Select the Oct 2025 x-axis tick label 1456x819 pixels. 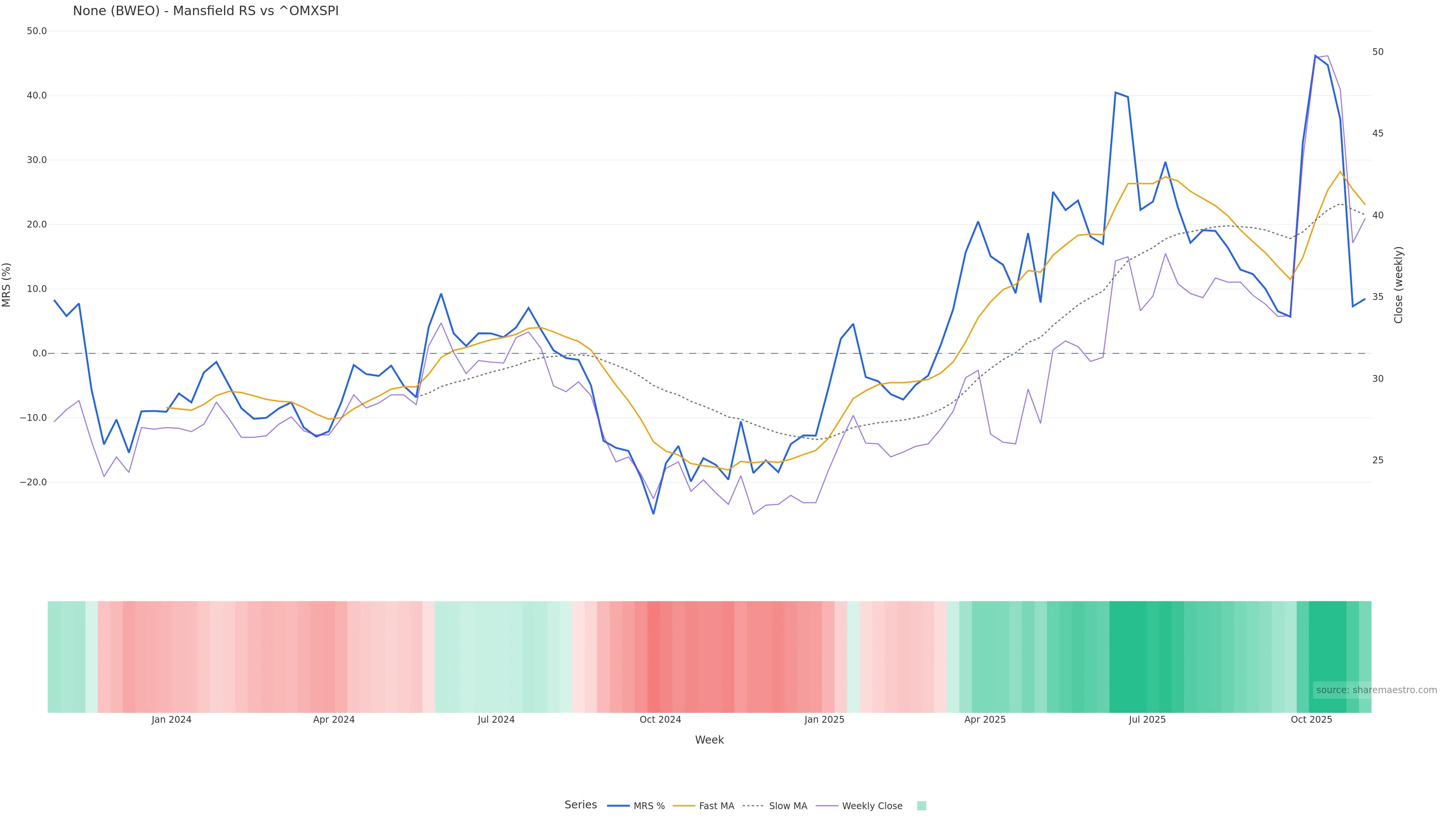pyautogui.click(x=1311, y=720)
